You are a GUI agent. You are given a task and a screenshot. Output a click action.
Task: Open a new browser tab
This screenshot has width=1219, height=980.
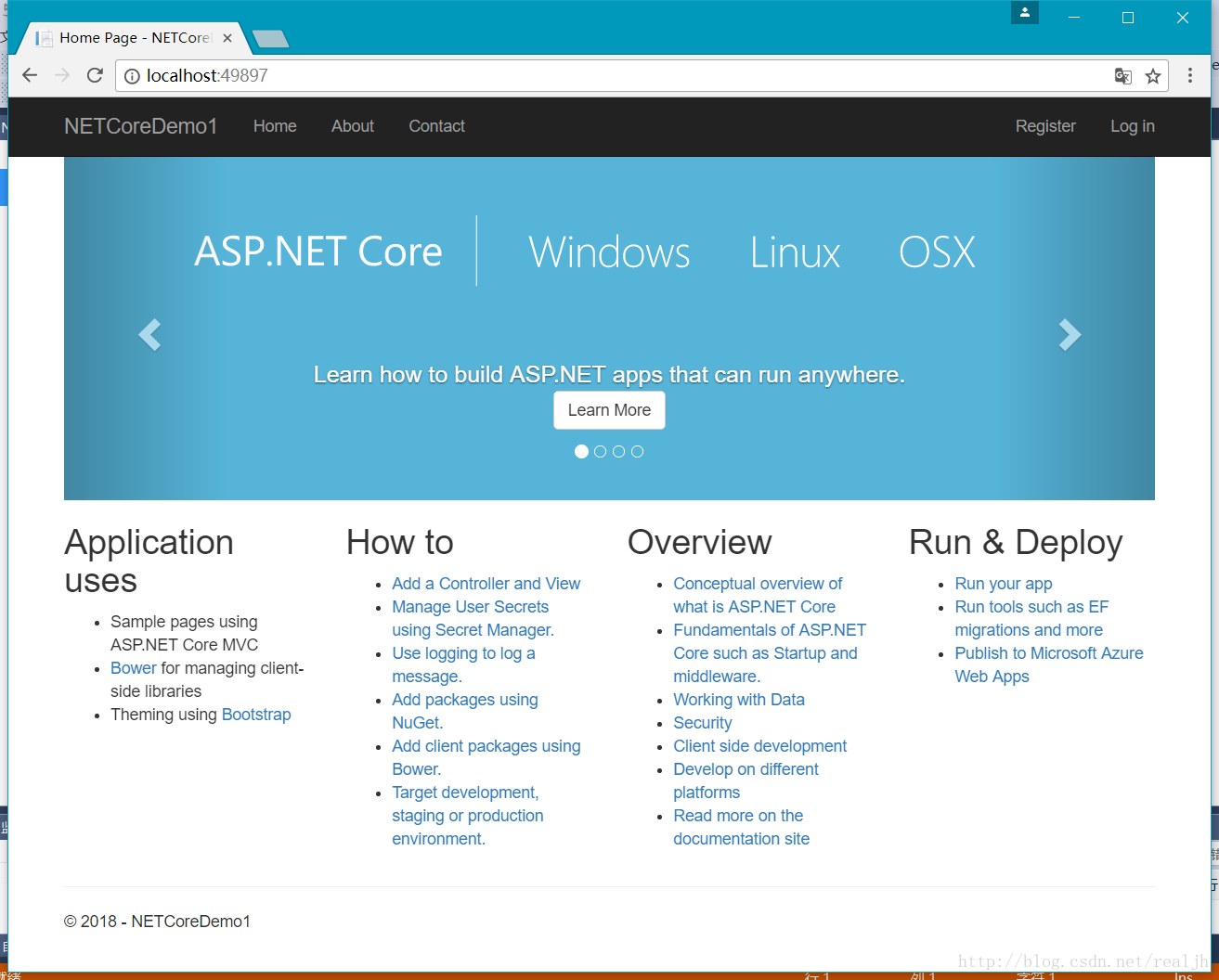tap(270, 39)
